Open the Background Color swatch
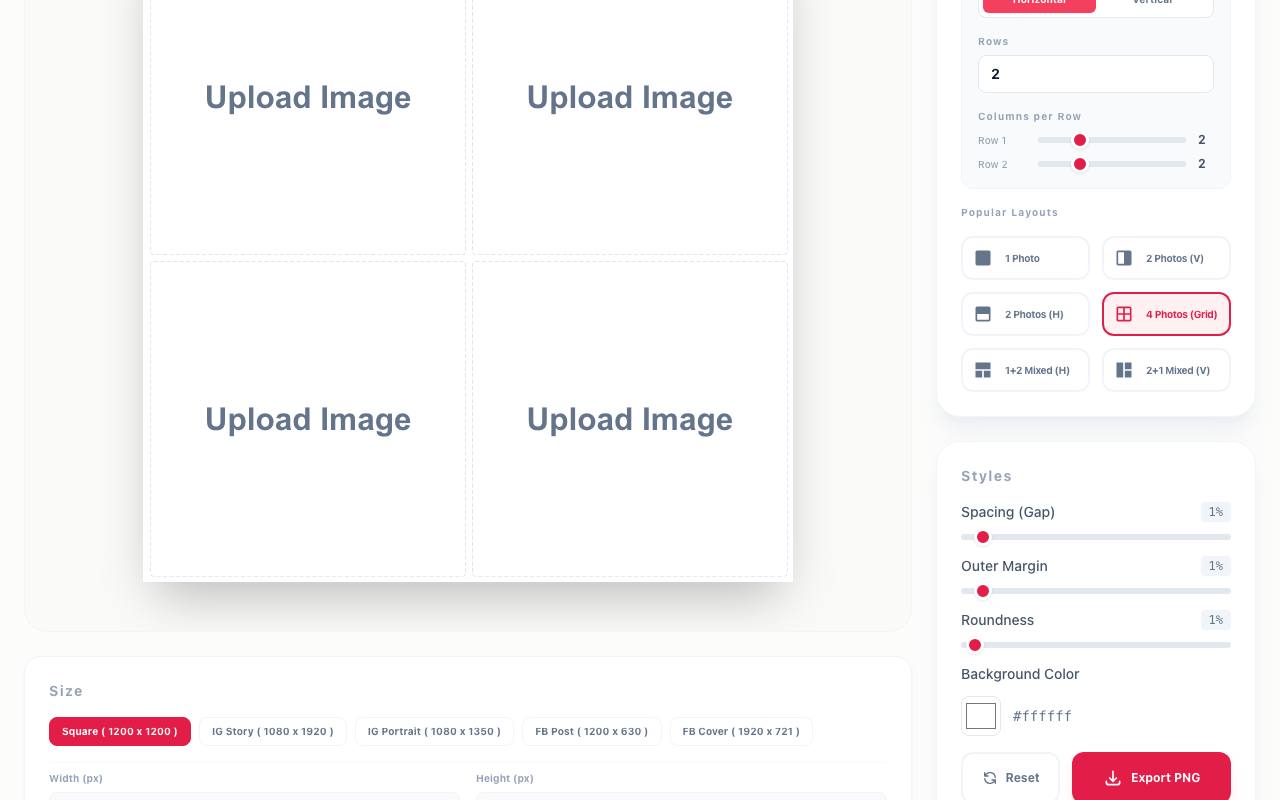 [x=981, y=716]
